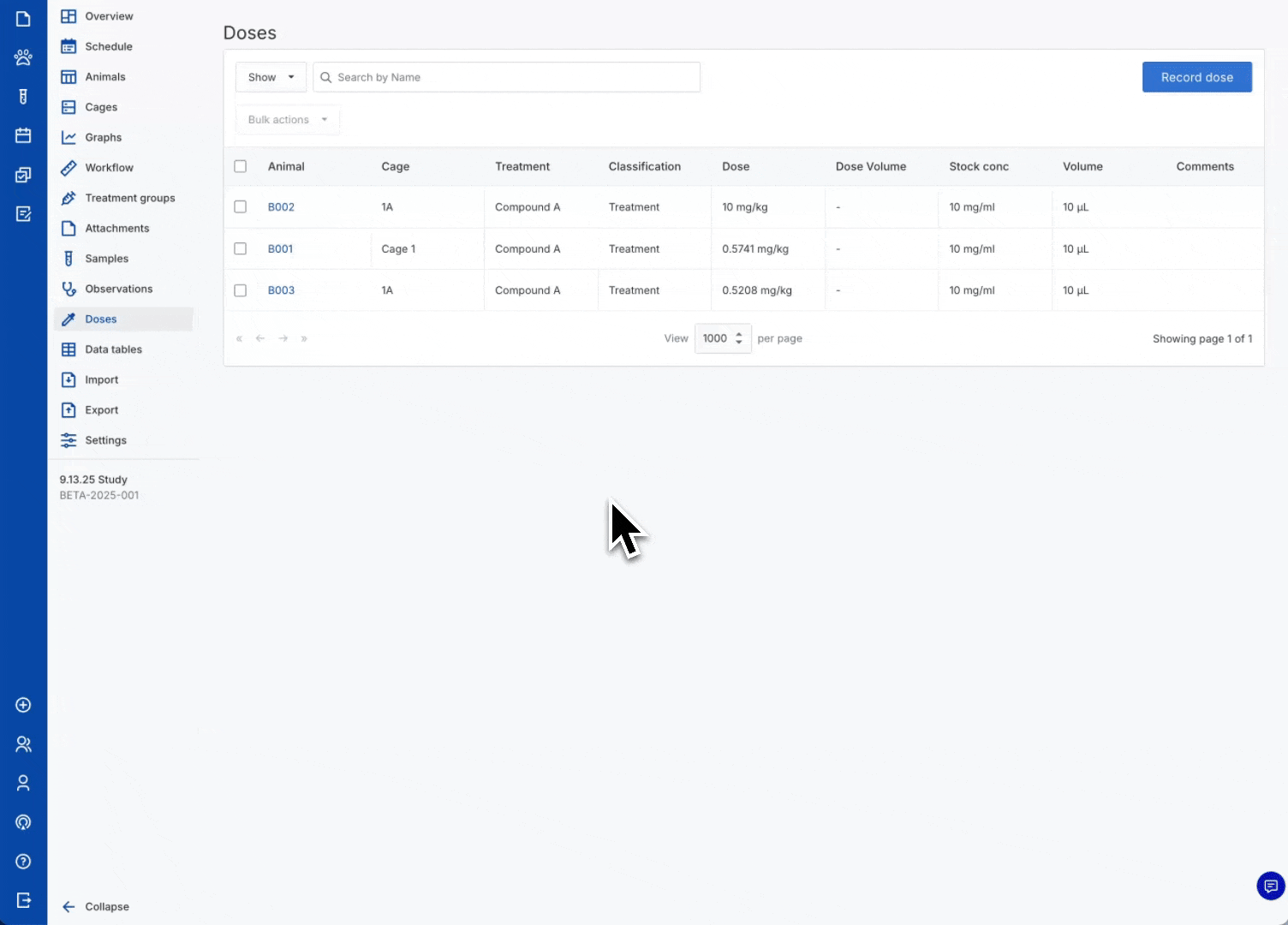The image size is (1288, 925).
Task: Click the plus circle icon in left rail
Action: point(23,705)
